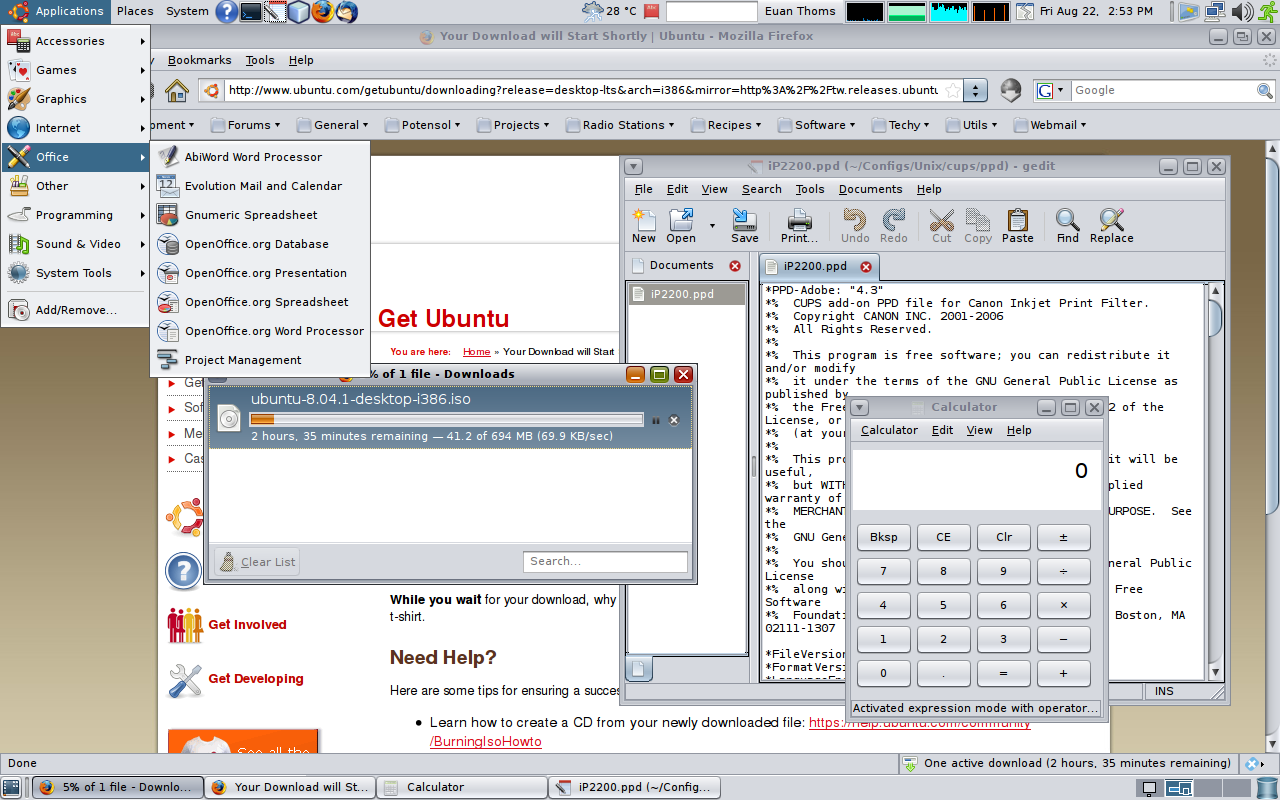The height and width of the screenshot is (800, 1280).
Task: Click the gedit Open file icon
Action: coord(681,225)
